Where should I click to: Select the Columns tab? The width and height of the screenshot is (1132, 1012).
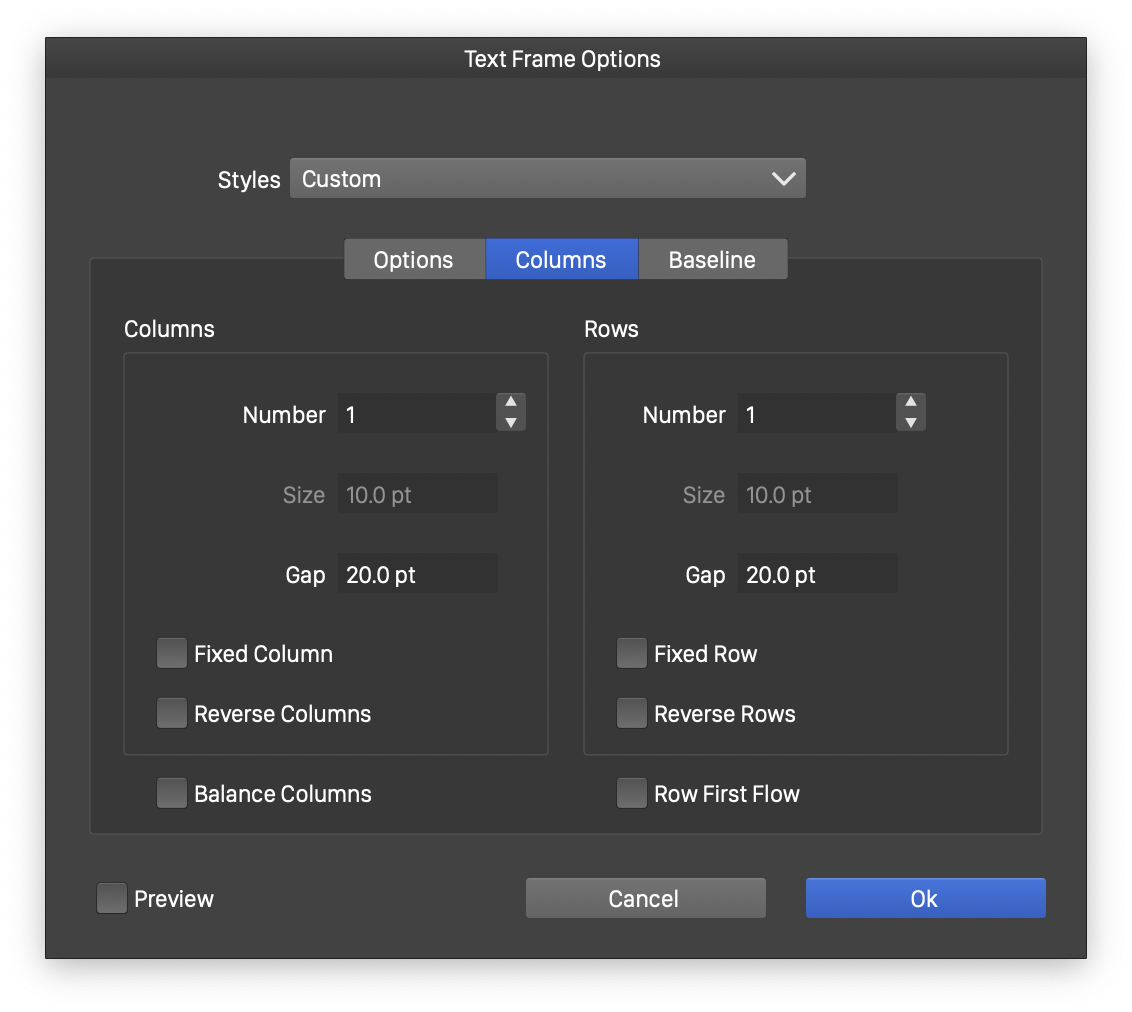561,260
